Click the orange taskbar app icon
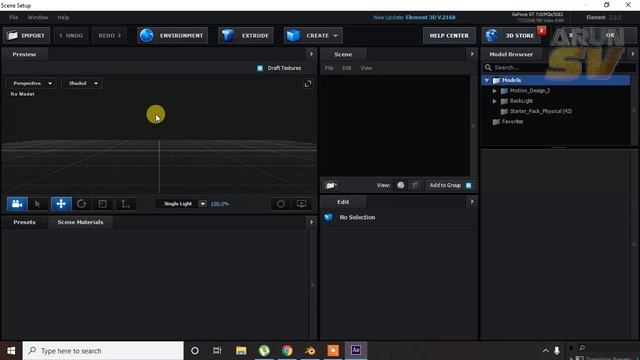The width and height of the screenshot is (640, 360). [333, 351]
